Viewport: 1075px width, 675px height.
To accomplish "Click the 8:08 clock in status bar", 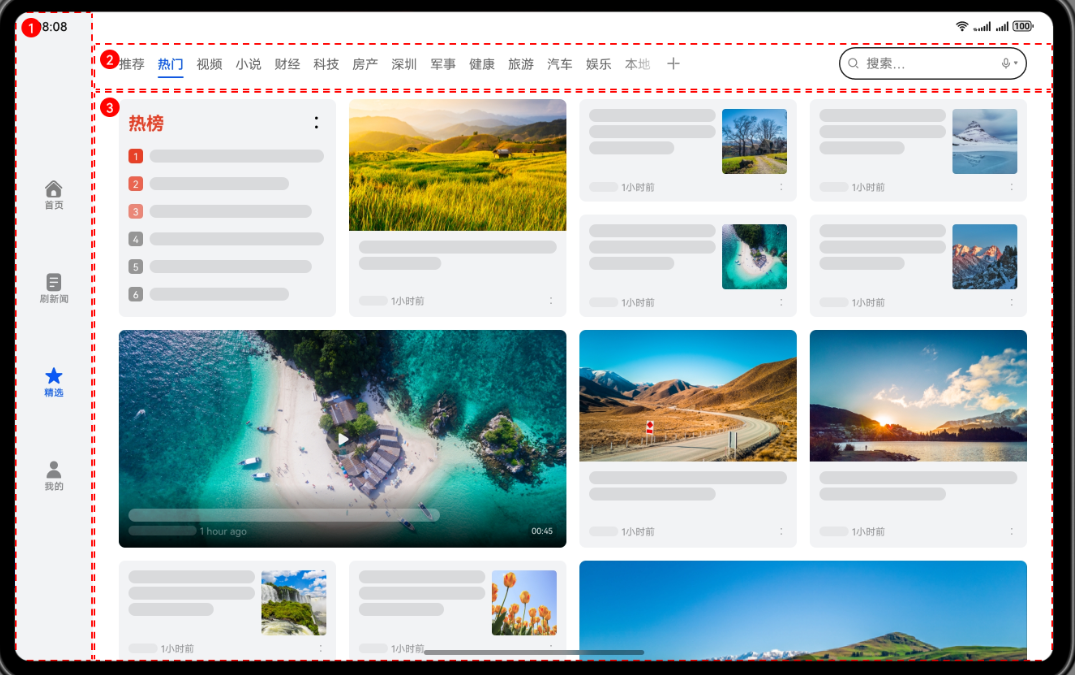I will tap(55, 27).
